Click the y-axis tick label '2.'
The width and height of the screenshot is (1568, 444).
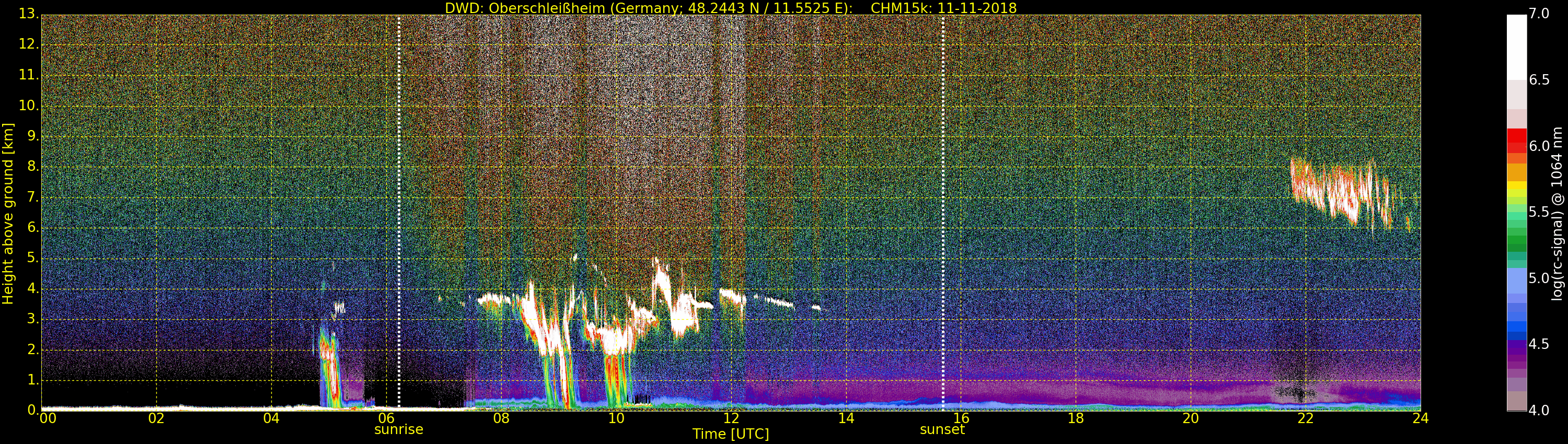(x=33, y=349)
